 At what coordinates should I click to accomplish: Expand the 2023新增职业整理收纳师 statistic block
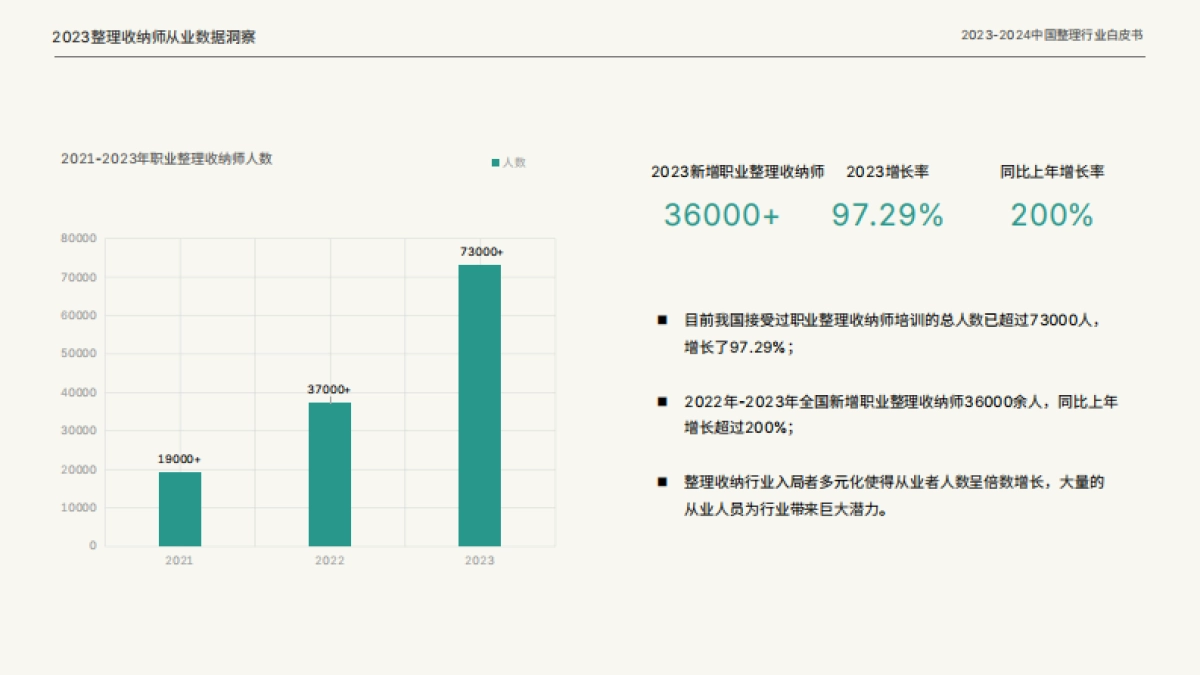pyautogui.click(x=740, y=172)
